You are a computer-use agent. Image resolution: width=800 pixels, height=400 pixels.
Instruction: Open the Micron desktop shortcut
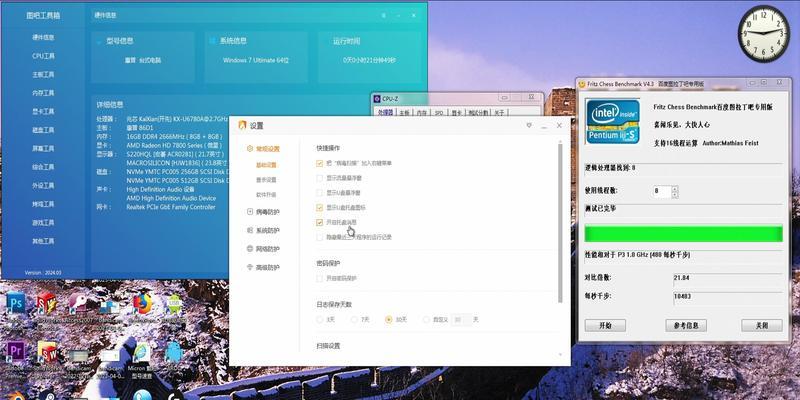pyautogui.click(x=141, y=352)
